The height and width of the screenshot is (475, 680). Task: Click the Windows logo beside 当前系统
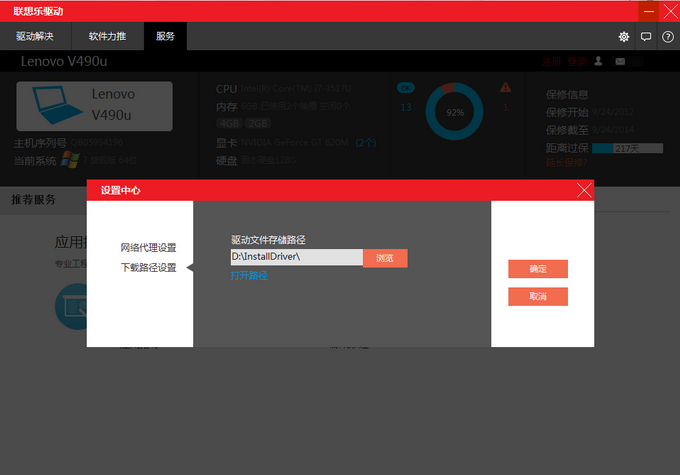click(70, 160)
